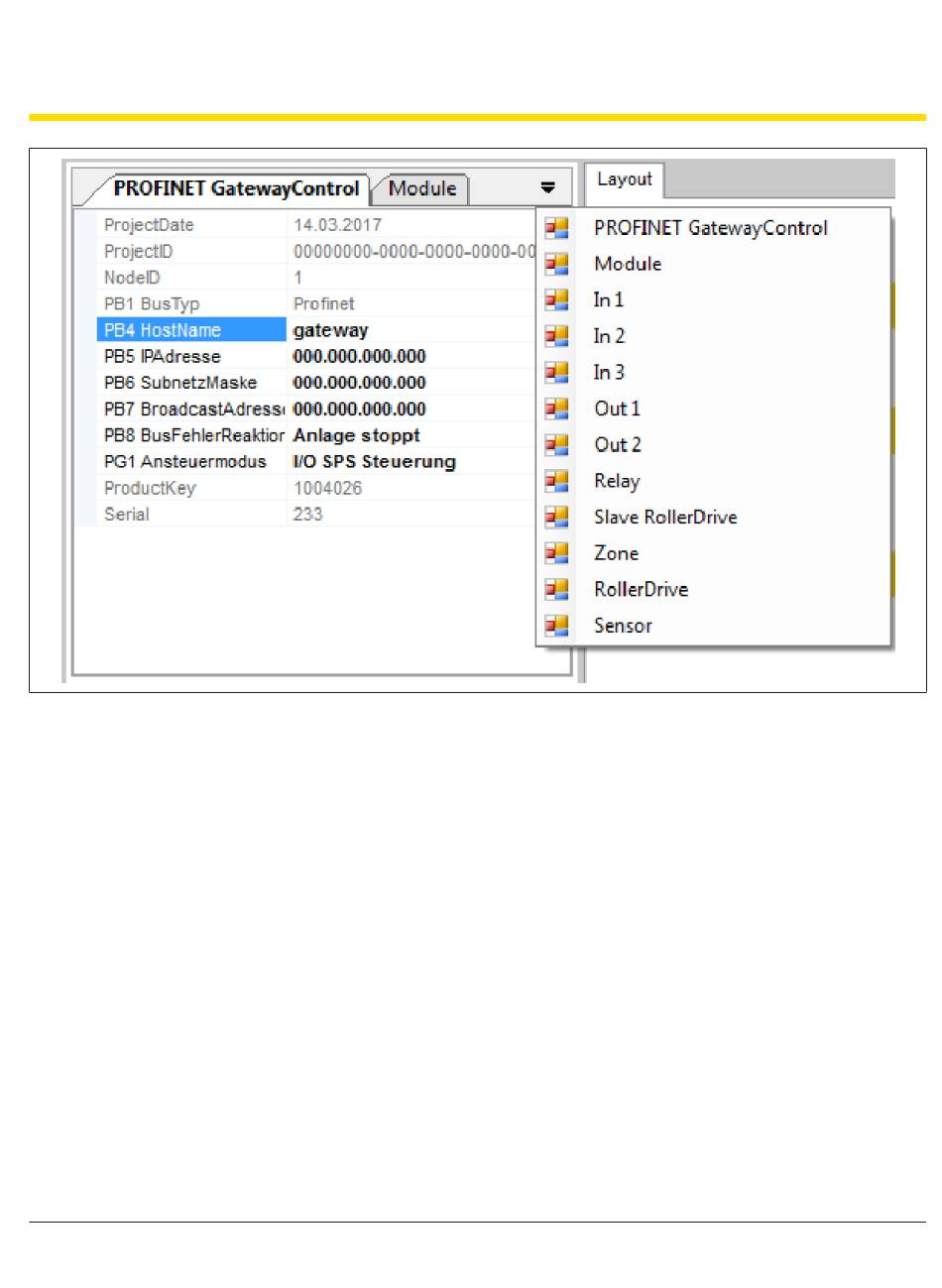Click the ProjectID zero GUID value
Viewport: 942px width, 1288px height.
[414, 251]
